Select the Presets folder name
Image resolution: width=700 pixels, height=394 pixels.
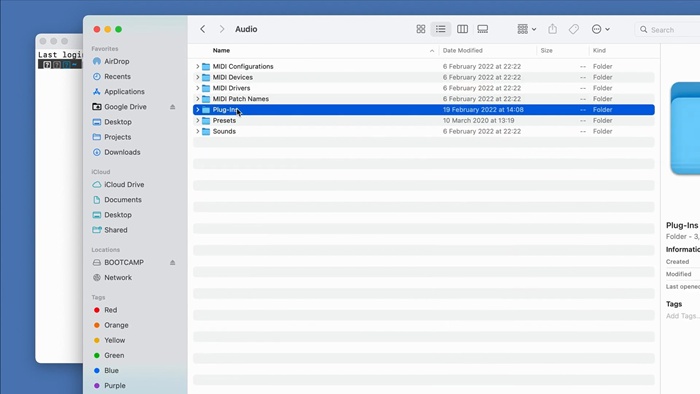point(224,120)
